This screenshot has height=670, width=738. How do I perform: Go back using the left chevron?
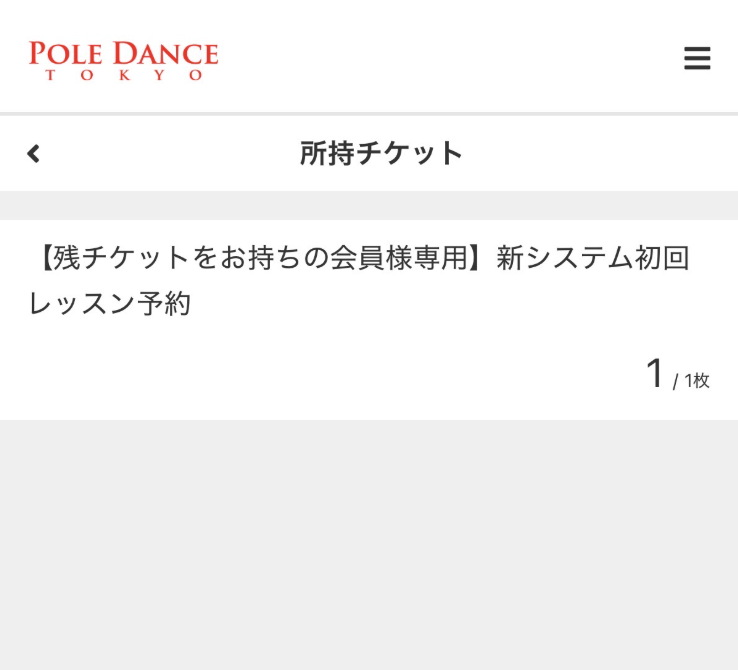34,153
